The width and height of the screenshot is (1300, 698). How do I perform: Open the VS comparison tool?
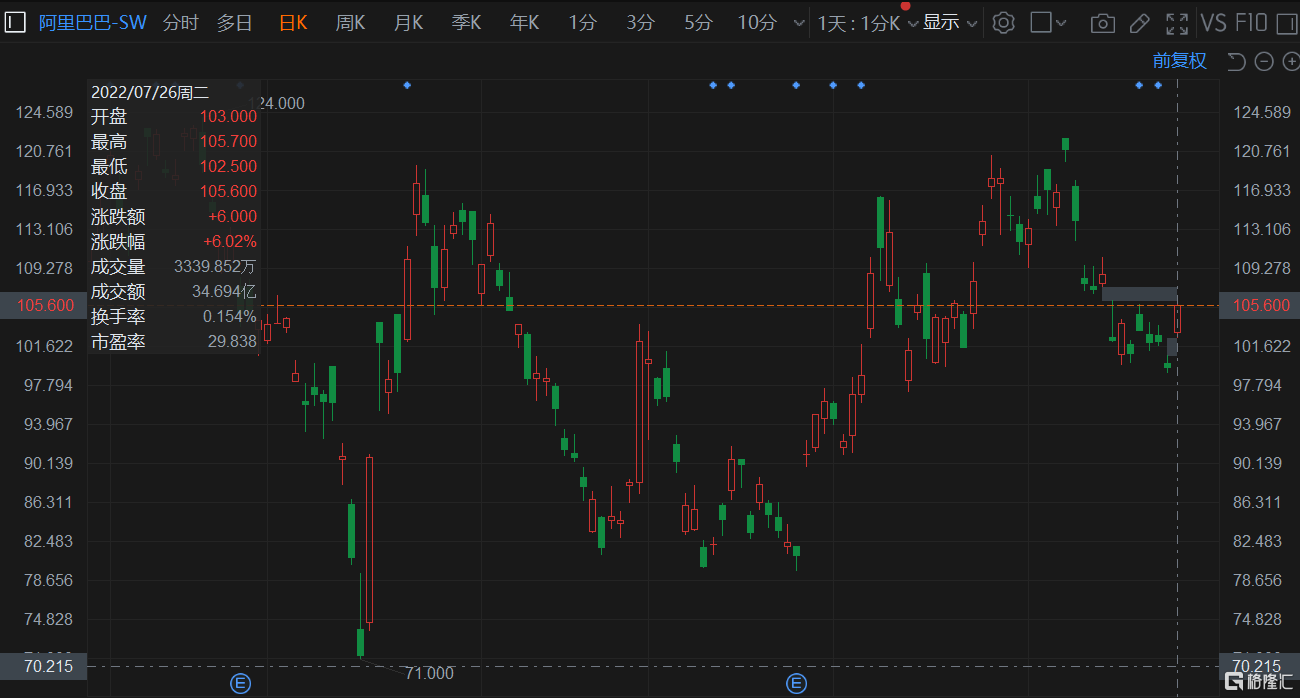[1214, 23]
